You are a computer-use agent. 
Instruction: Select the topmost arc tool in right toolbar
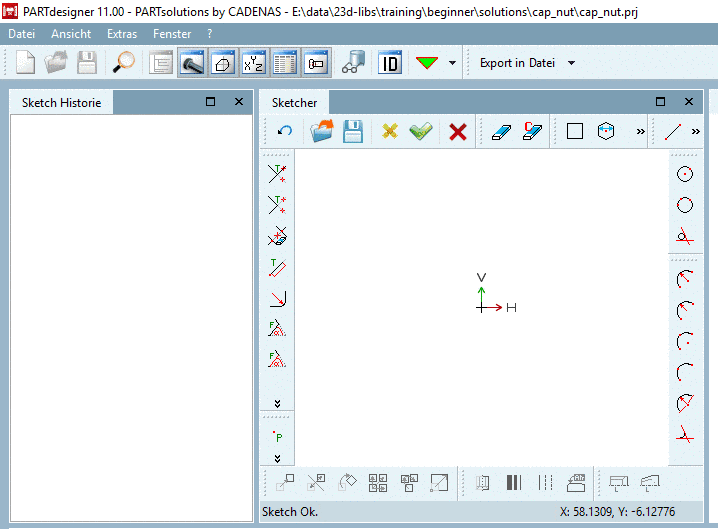tap(685, 278)
